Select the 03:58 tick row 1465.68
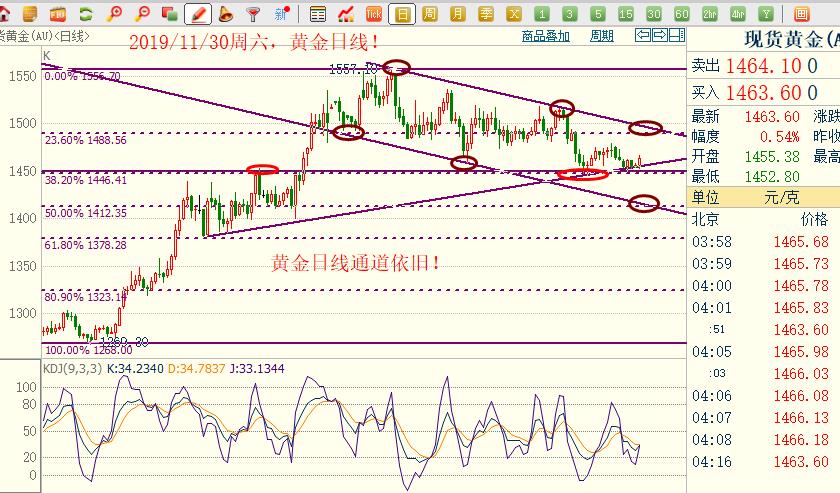Screen dimensions: 840x493 tap(763, 242)
